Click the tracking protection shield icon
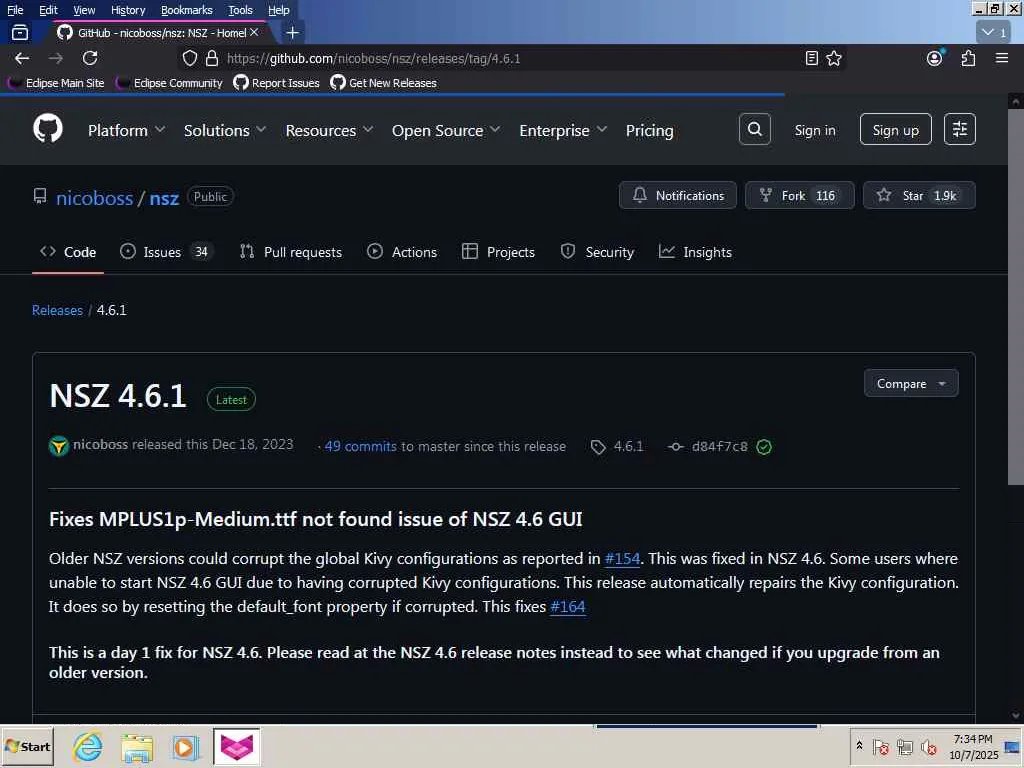This screenshot has width=1024, height=768. 189,58
